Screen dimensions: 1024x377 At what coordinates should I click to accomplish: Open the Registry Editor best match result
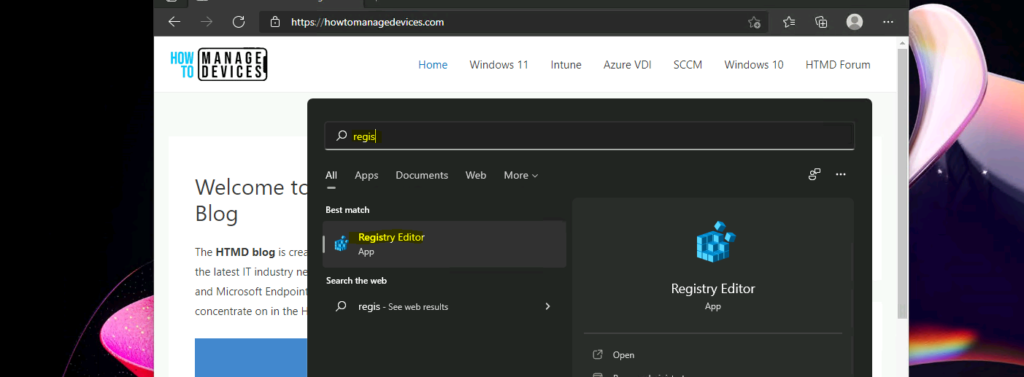tap(444, 244)
